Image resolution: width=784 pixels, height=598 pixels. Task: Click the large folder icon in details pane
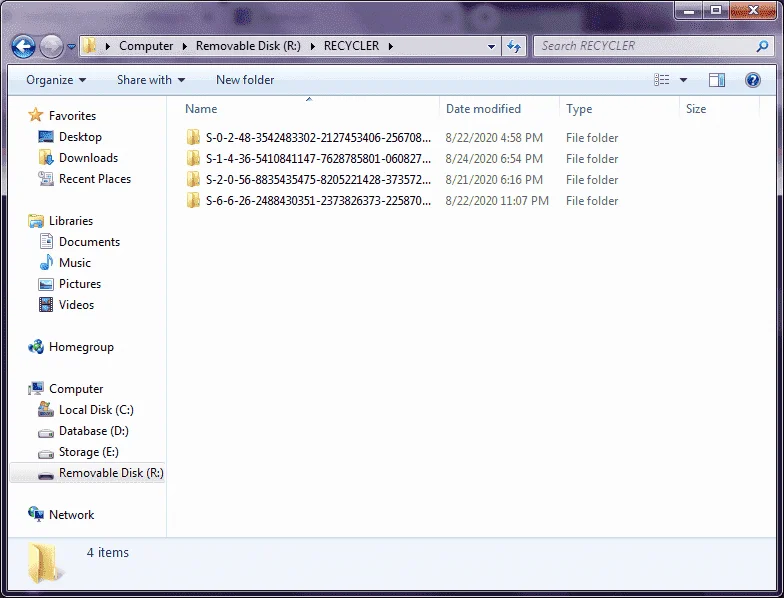point(44,563)
